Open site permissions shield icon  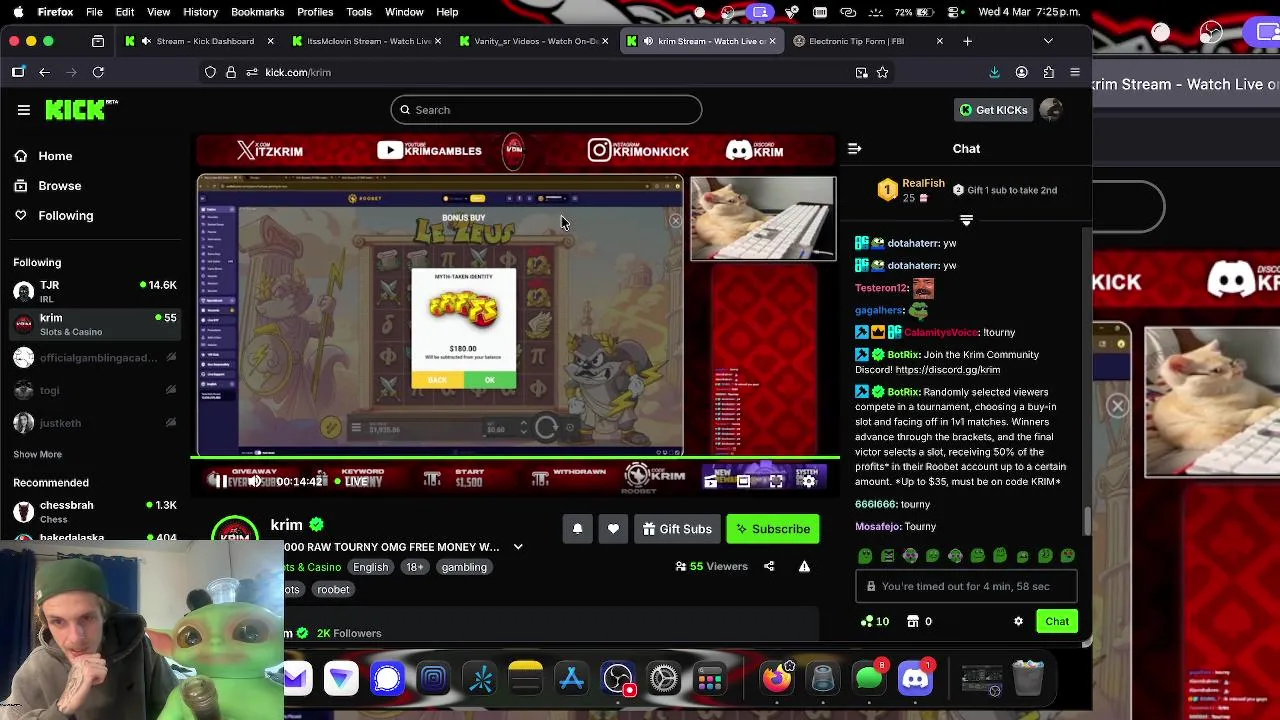click(x=210, y=72)
